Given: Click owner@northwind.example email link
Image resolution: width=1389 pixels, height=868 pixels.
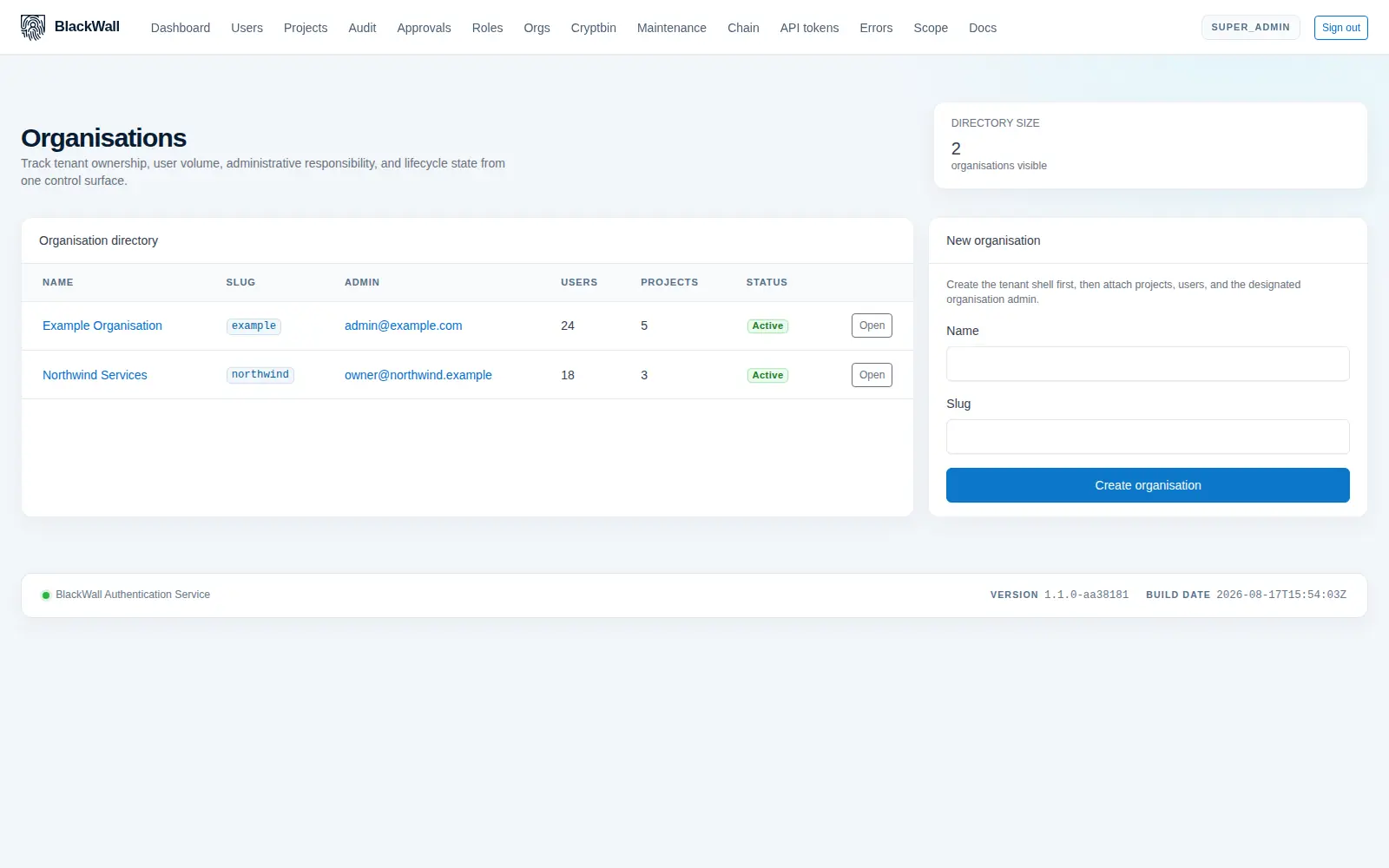Looking at the screenshot, I should point(418,375).
